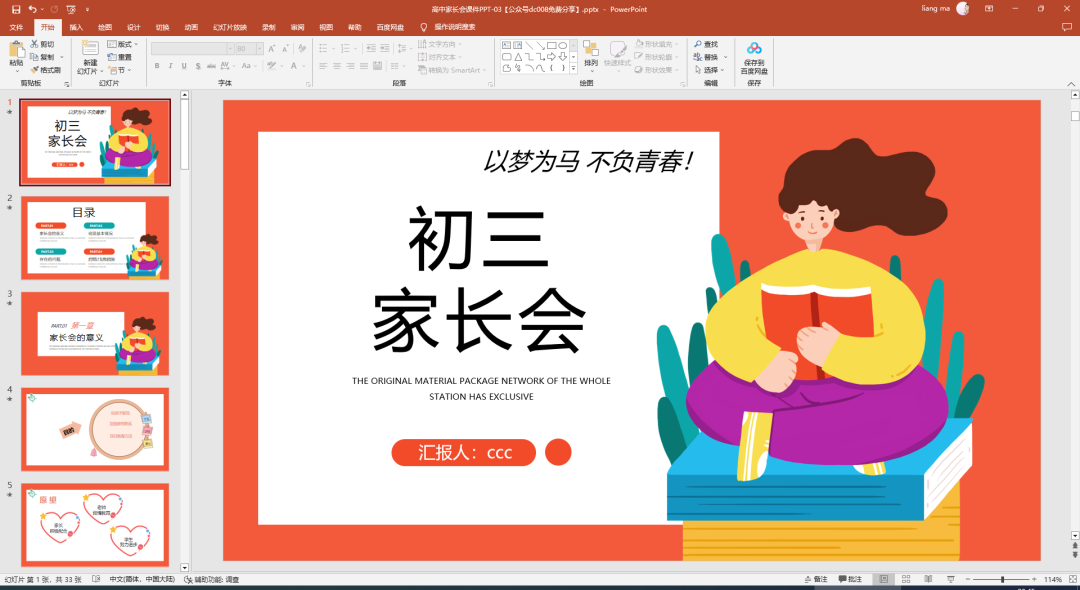Screen dimensions: 1080x590
Task: Toggle Align text right
Action: coord(351,66)
